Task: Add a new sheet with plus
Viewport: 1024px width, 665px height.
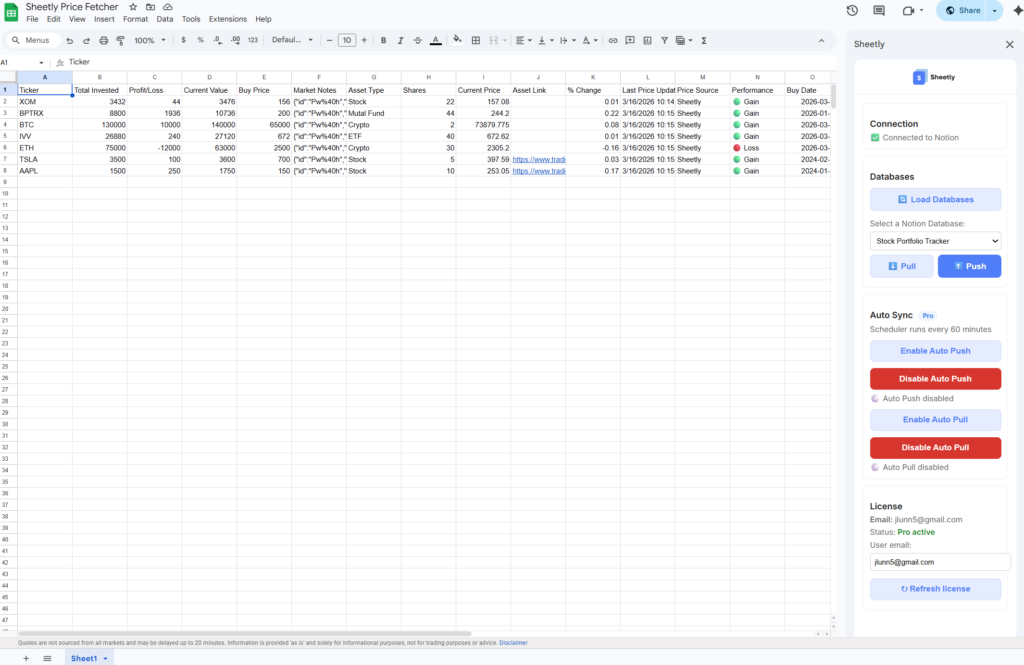Action: click(26, 658)
